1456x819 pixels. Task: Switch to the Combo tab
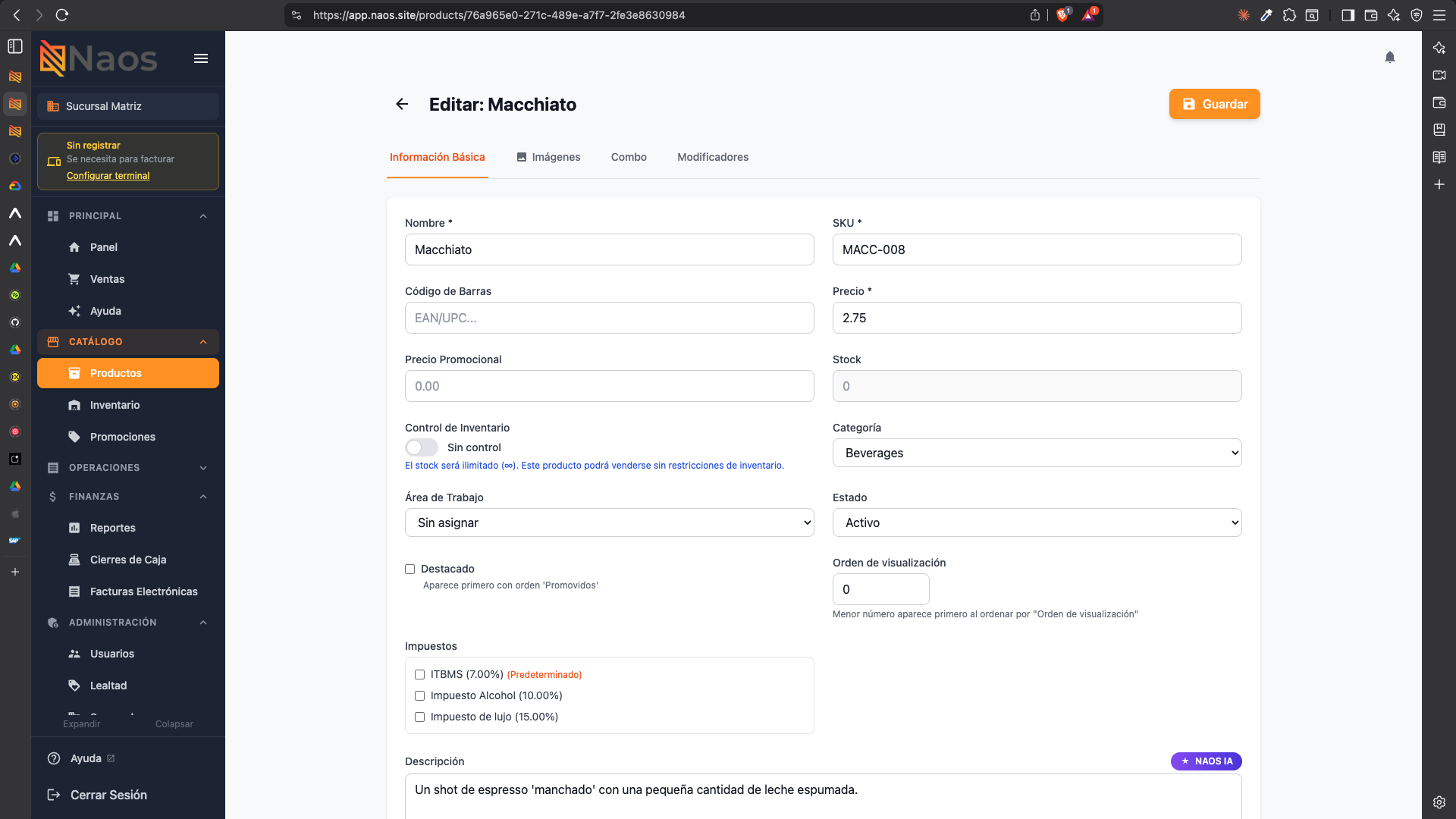(629, 157)
